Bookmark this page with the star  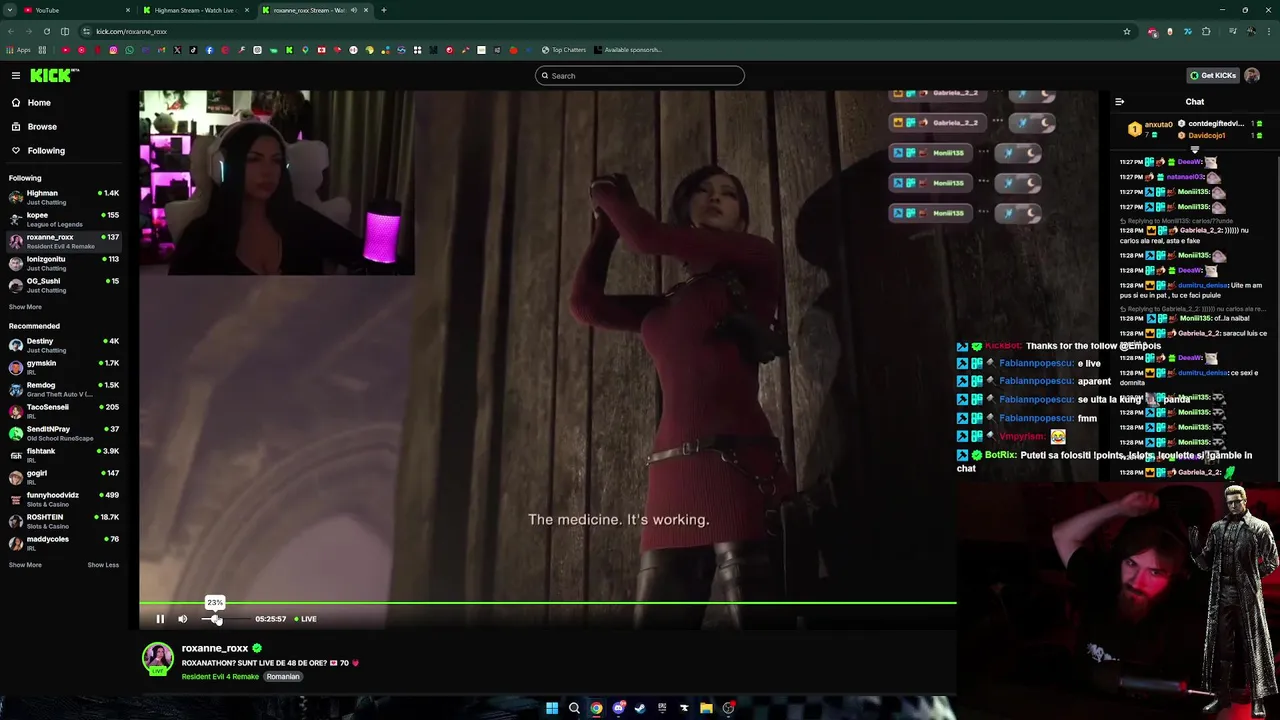pos(1126,31)
